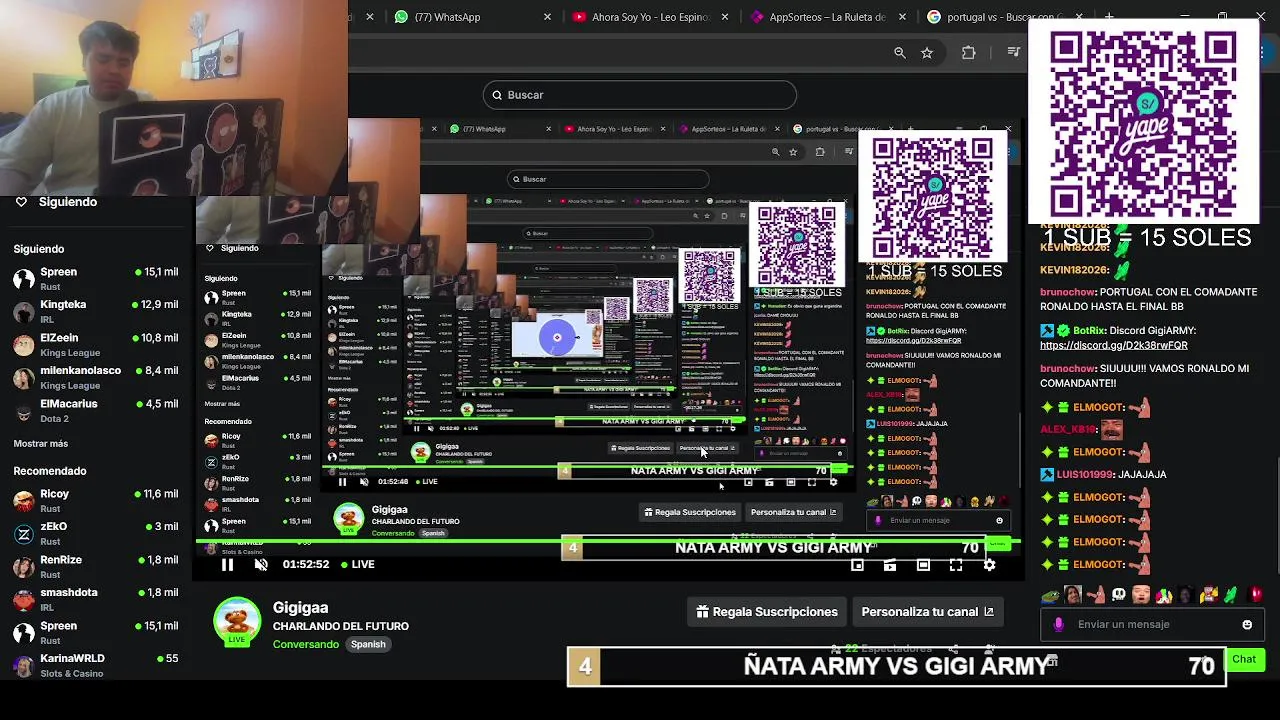Open ElMacarius Dota 2 channel

point(96,410)
